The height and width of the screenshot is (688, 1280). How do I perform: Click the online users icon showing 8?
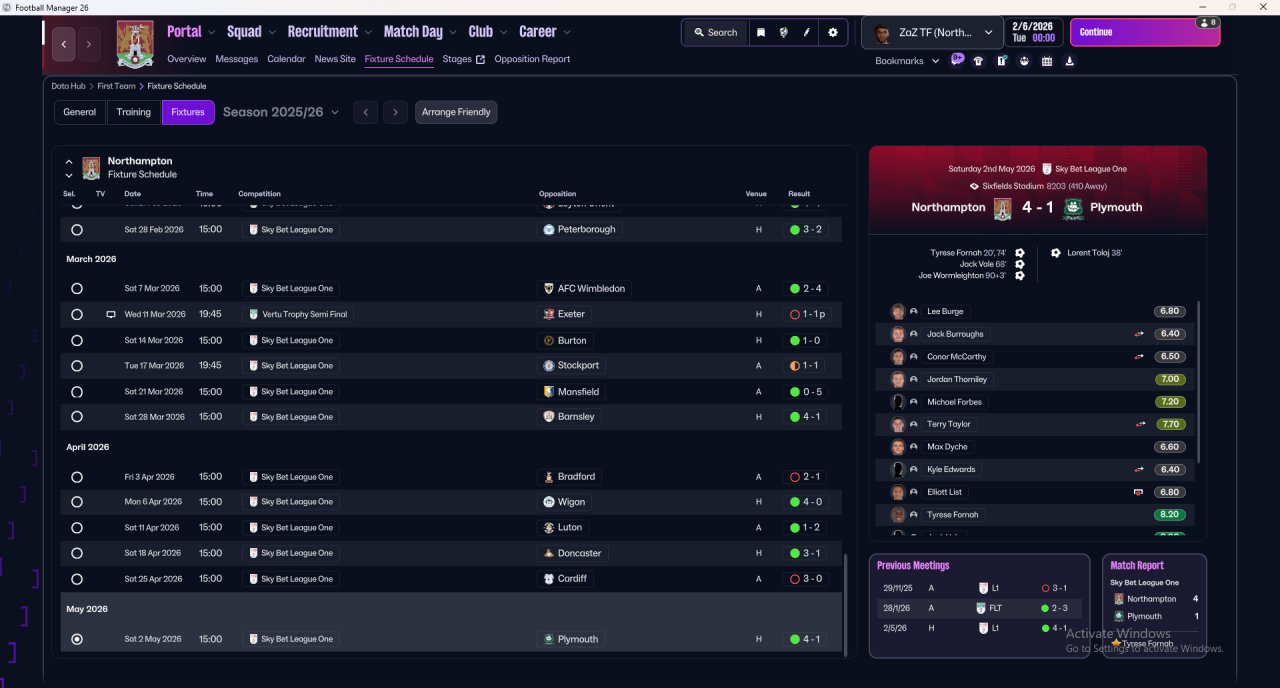[1208, 22]
